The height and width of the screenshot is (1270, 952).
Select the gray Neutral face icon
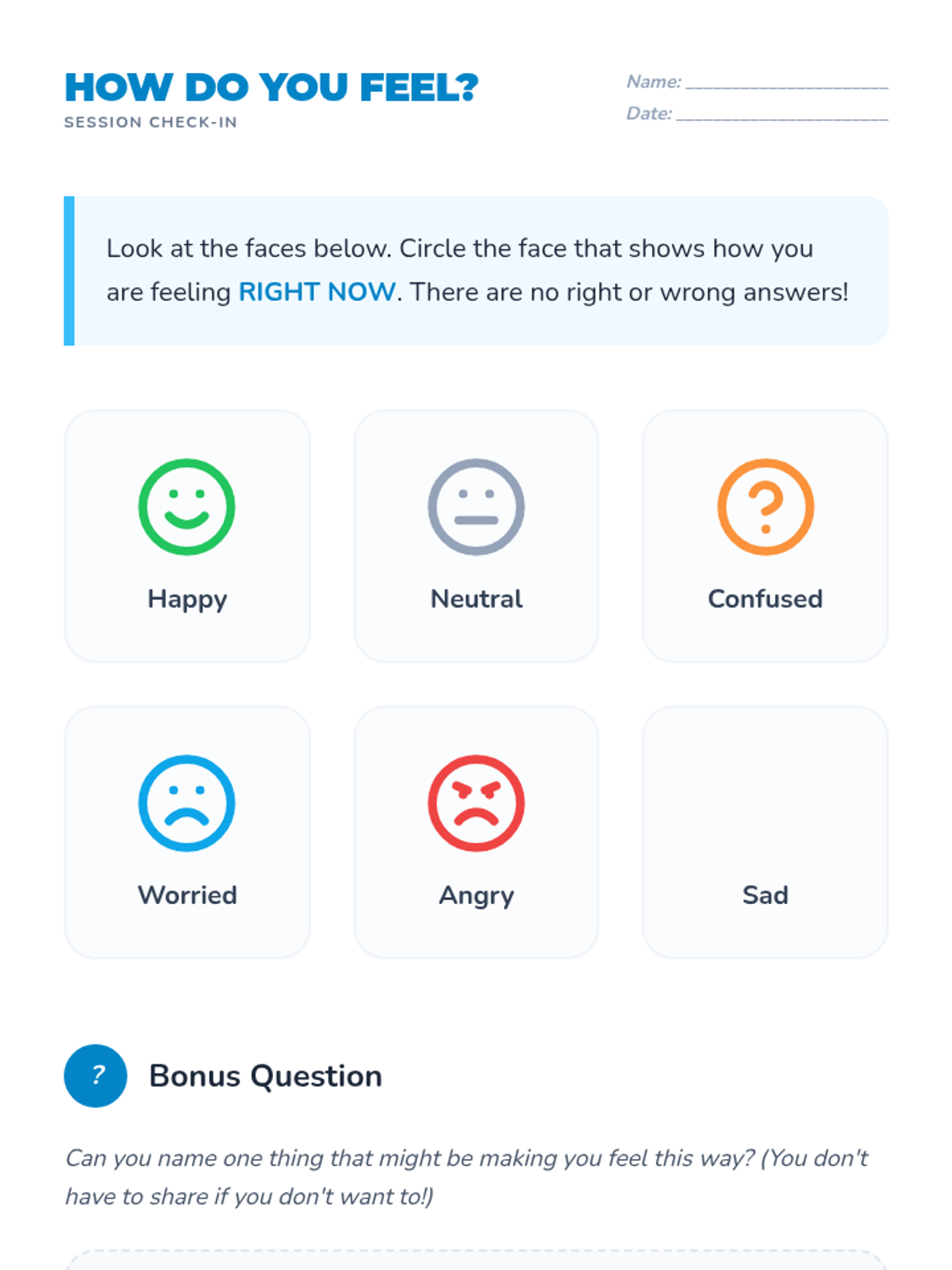[x=476, y=506]
